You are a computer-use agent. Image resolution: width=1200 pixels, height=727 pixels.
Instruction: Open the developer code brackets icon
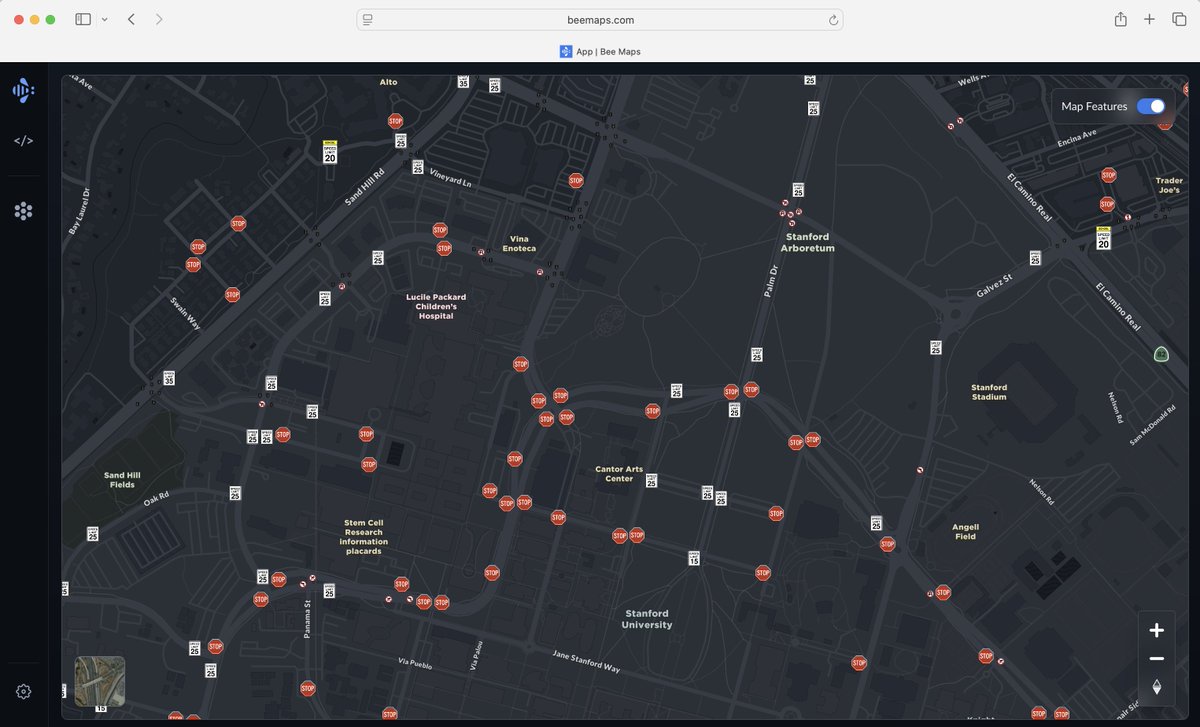[x=23, y=141]
